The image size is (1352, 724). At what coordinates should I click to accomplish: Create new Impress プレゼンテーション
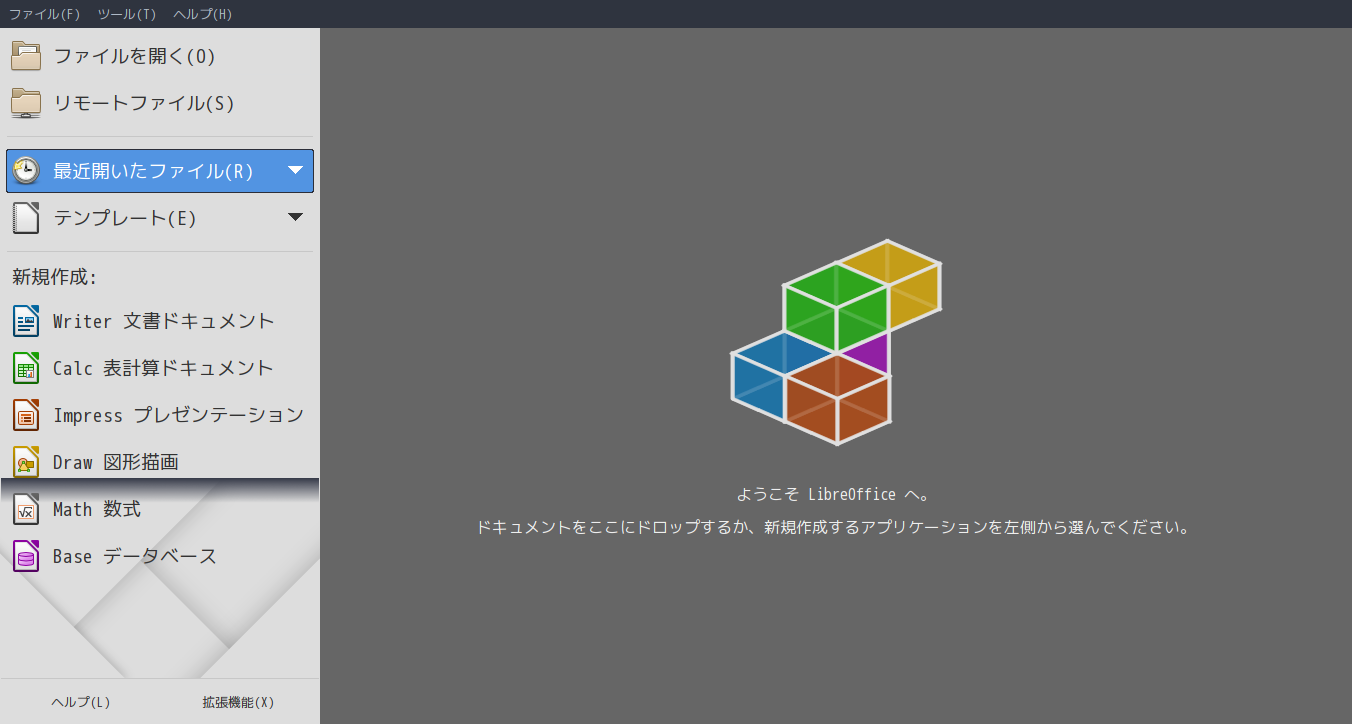pyautogui.click(x=160, y=415)
